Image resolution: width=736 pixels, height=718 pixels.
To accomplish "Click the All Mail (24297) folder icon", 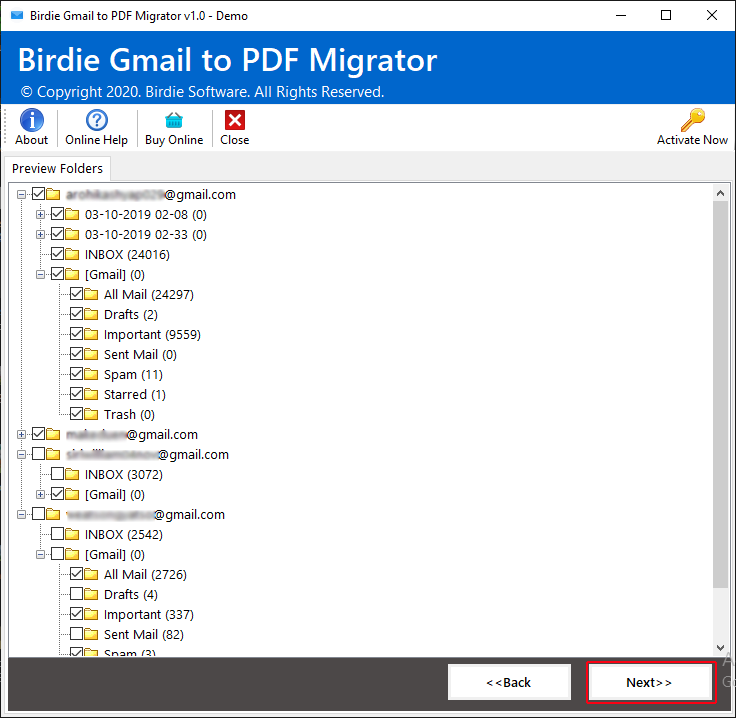I will (91, 294).
